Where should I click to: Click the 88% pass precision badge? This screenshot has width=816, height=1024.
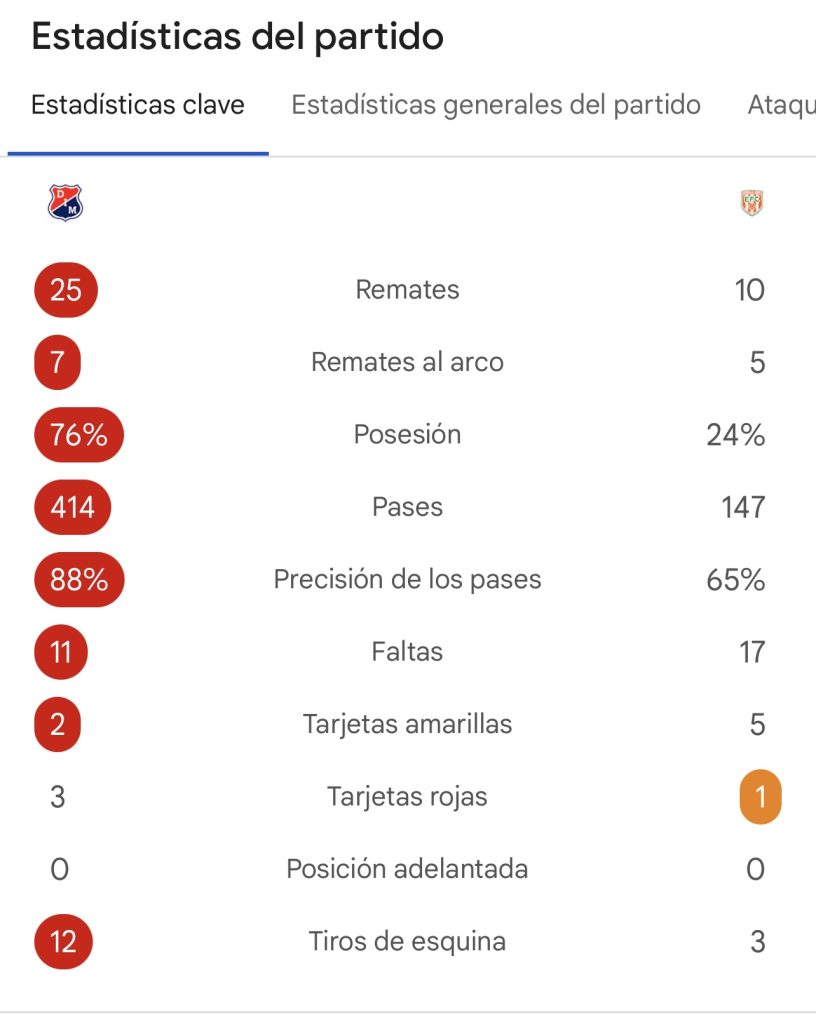click(x=79, y=580)
